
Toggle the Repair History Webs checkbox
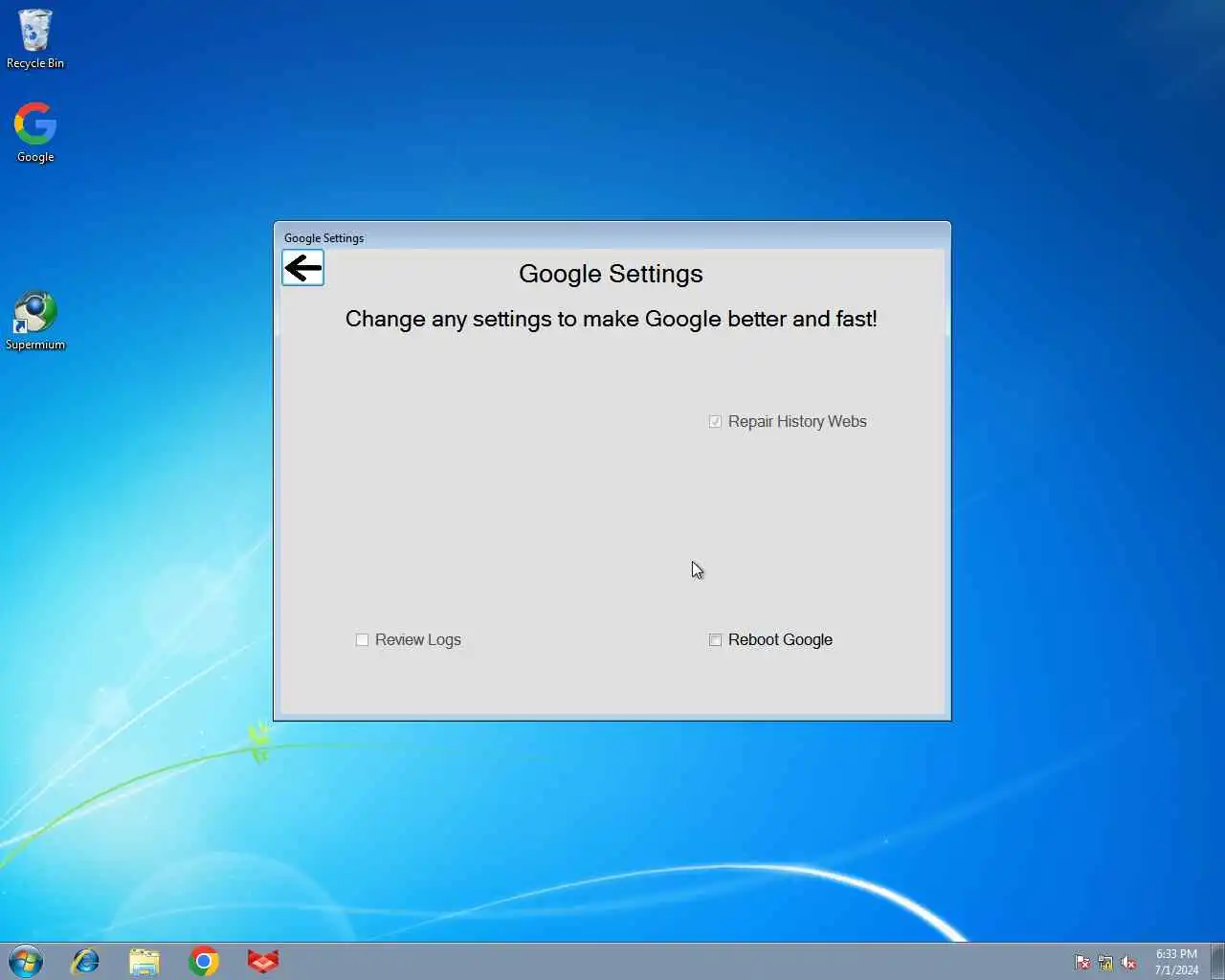(715, 421)
